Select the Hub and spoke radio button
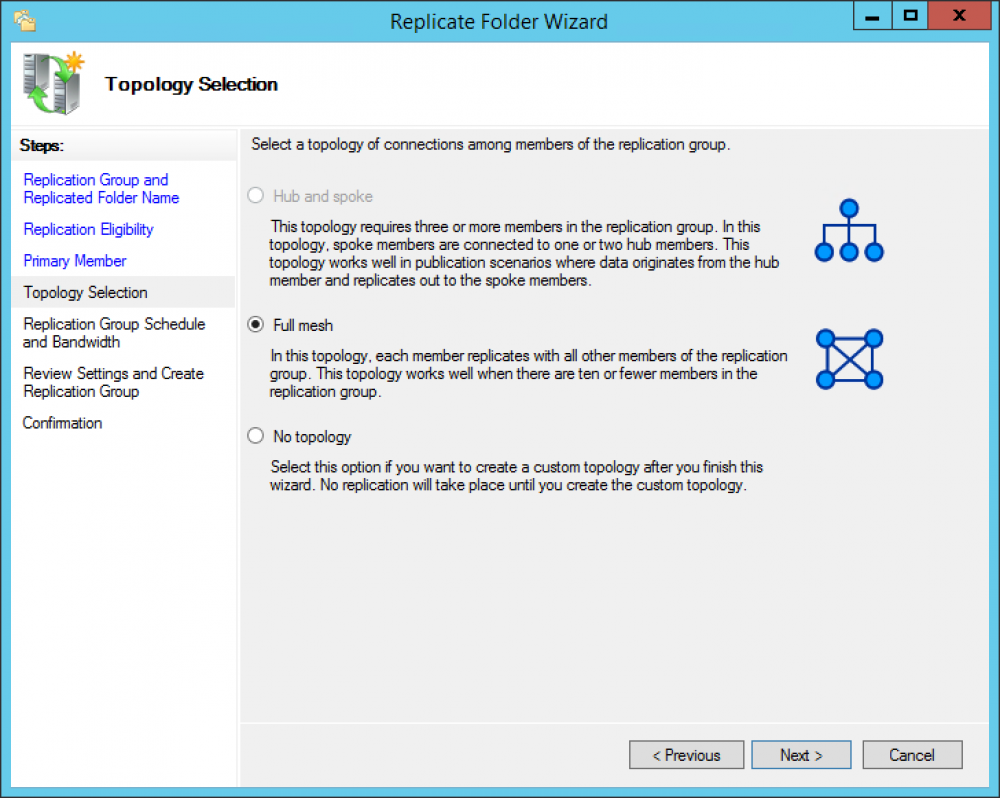The image size is (1000, 798). [255, 195]
